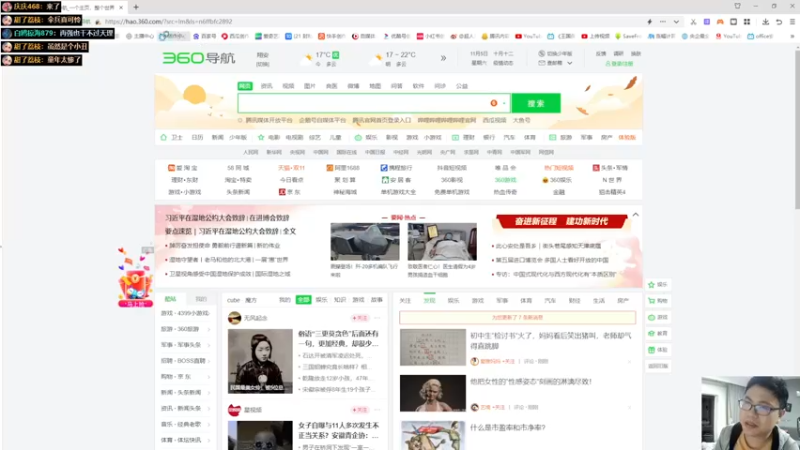Click 关注 button beside 无风起念
This screenshot has width=800, height=450.
click(x=360, y=318)
